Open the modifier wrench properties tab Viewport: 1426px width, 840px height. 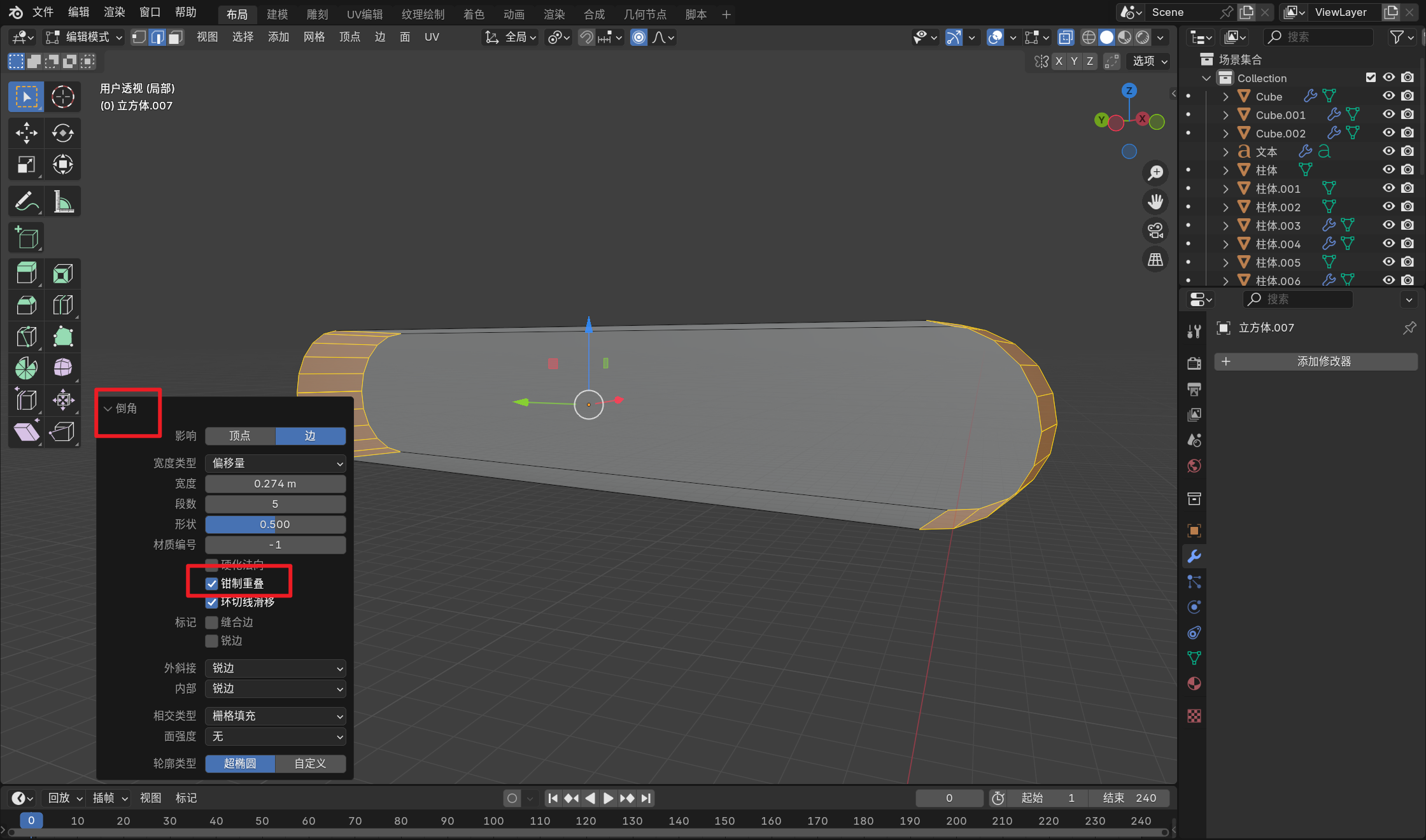point(1194,556)
